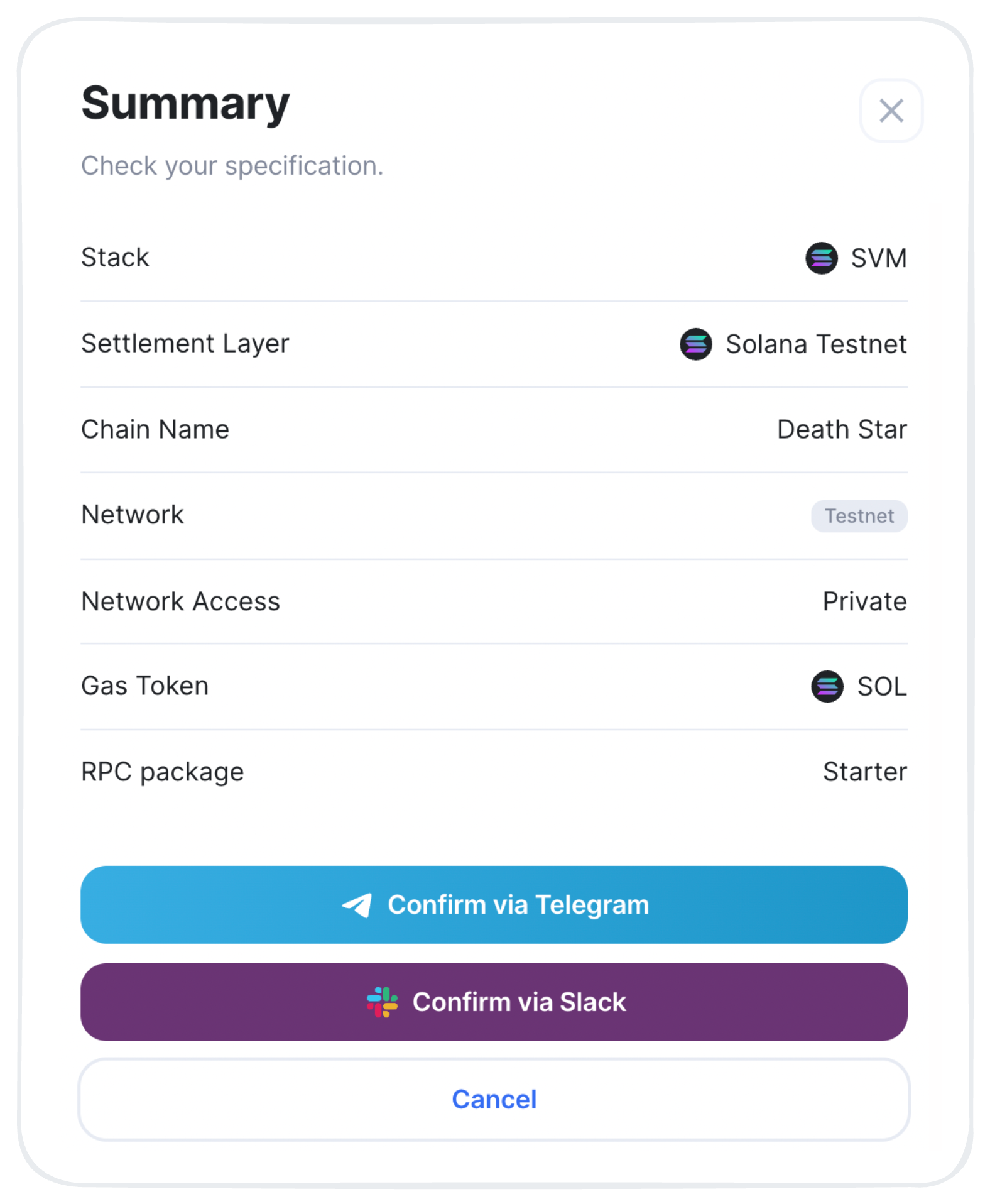
Task: Click the Settlement Layer label
Action: (185, 344)
